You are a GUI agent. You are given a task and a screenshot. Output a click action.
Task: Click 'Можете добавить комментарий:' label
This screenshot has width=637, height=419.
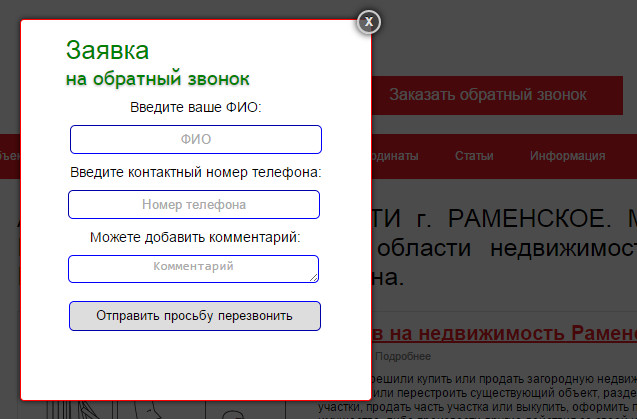click(x=195, y=237)
